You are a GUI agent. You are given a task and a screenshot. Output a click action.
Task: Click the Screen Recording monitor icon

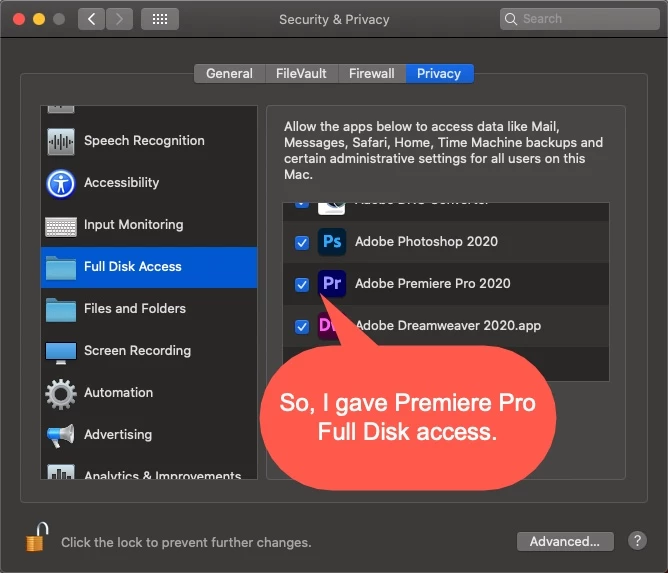[x=61, y=353]
